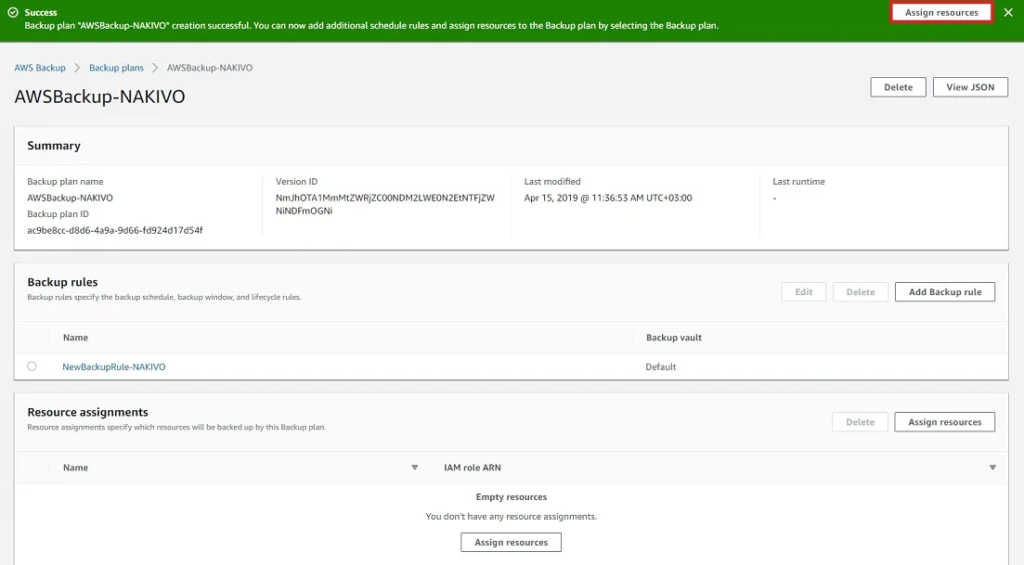The width and height of the screenshot is (1024, 565).
Task: Open View JSON for the plan
Action: [970, 87]
